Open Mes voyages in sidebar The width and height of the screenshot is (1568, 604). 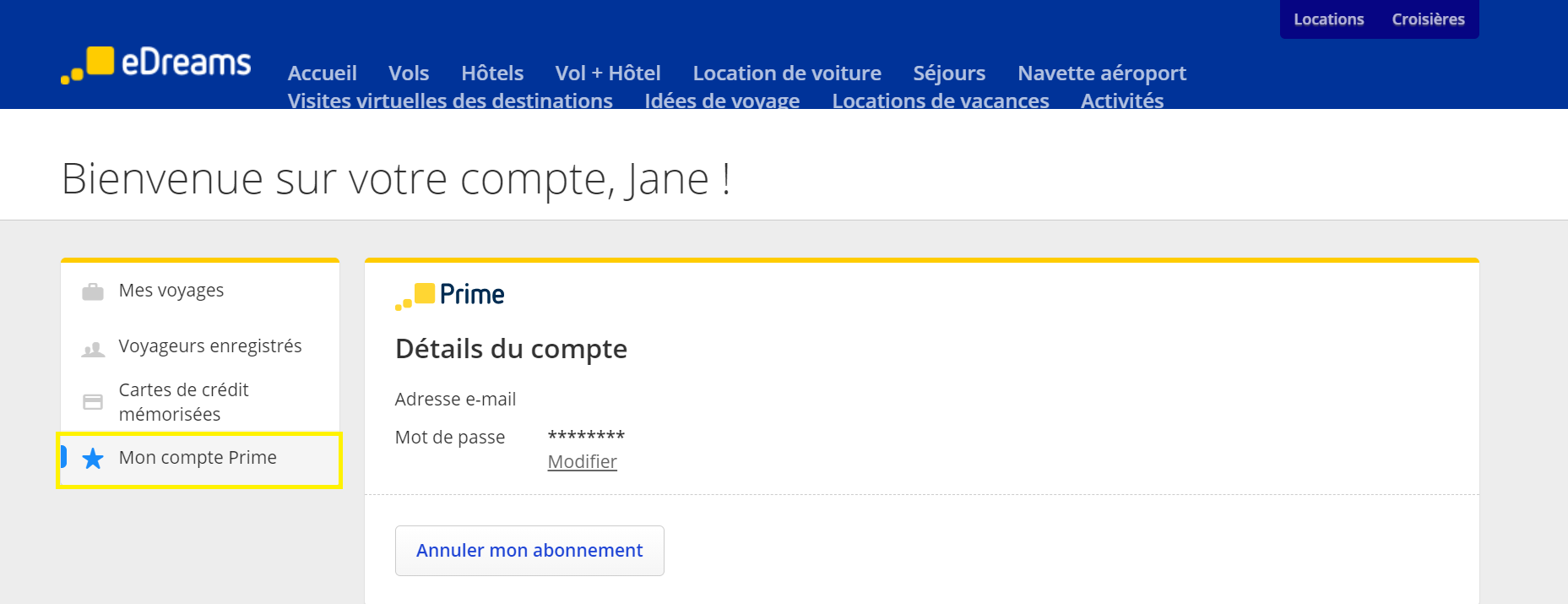point(171,291)
